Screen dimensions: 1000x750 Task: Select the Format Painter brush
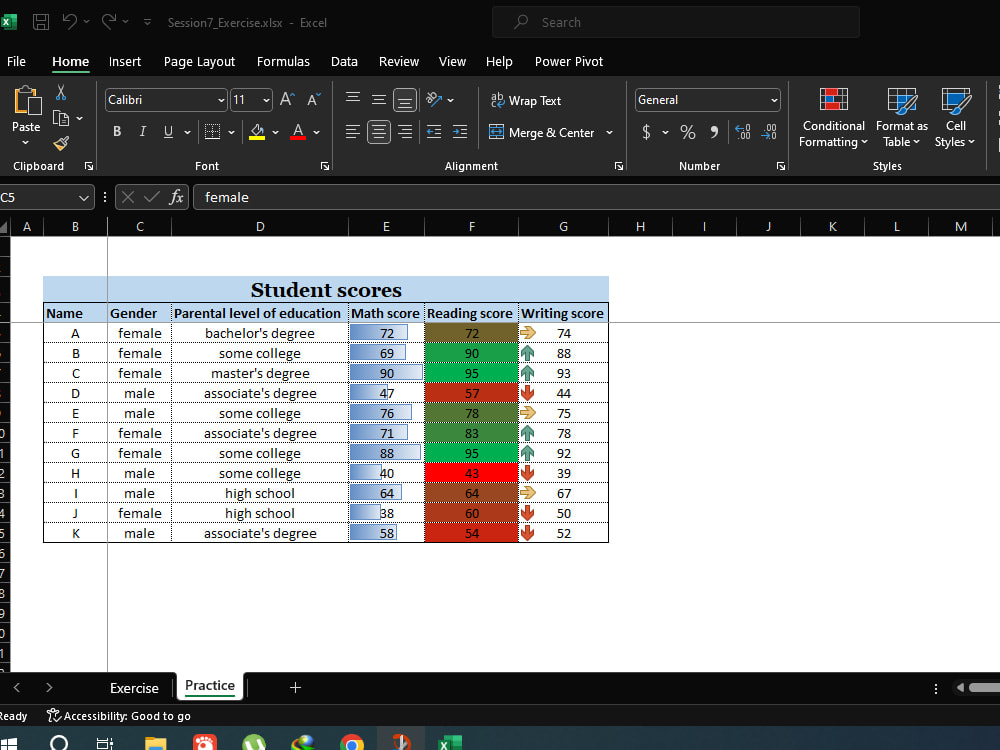61,143
